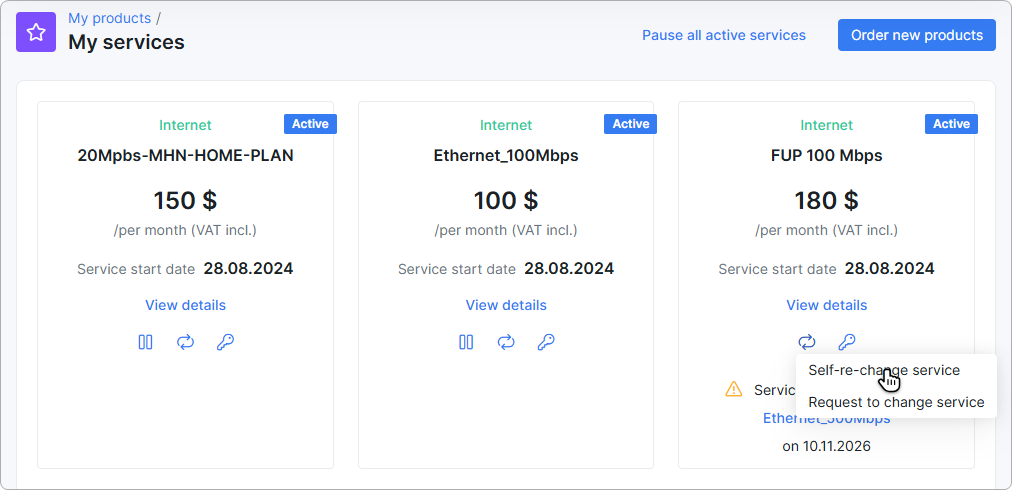1012x490 pixels.
Task: Click the 150 $ price
Action: [x=185, y=200]
